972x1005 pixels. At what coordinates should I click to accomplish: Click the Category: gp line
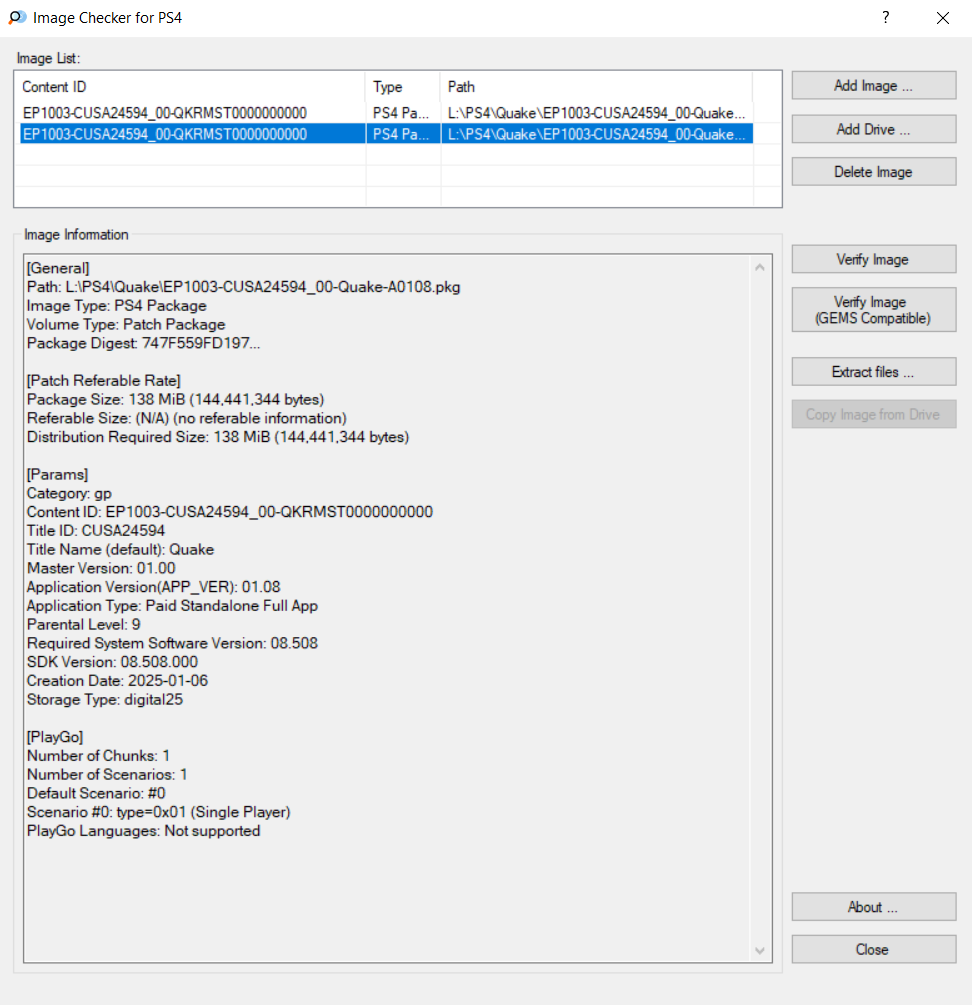[69, 494]
